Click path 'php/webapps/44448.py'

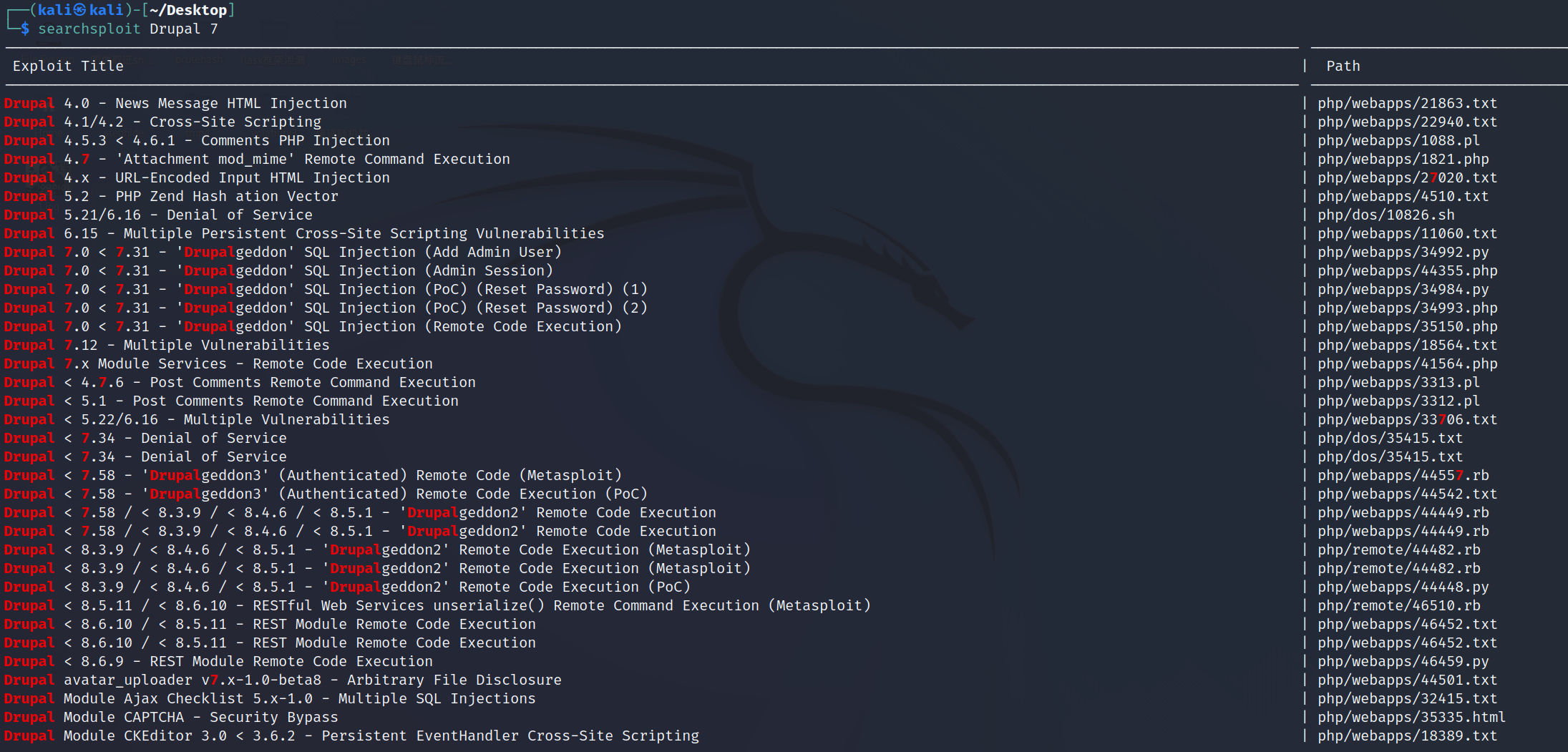1403,587
